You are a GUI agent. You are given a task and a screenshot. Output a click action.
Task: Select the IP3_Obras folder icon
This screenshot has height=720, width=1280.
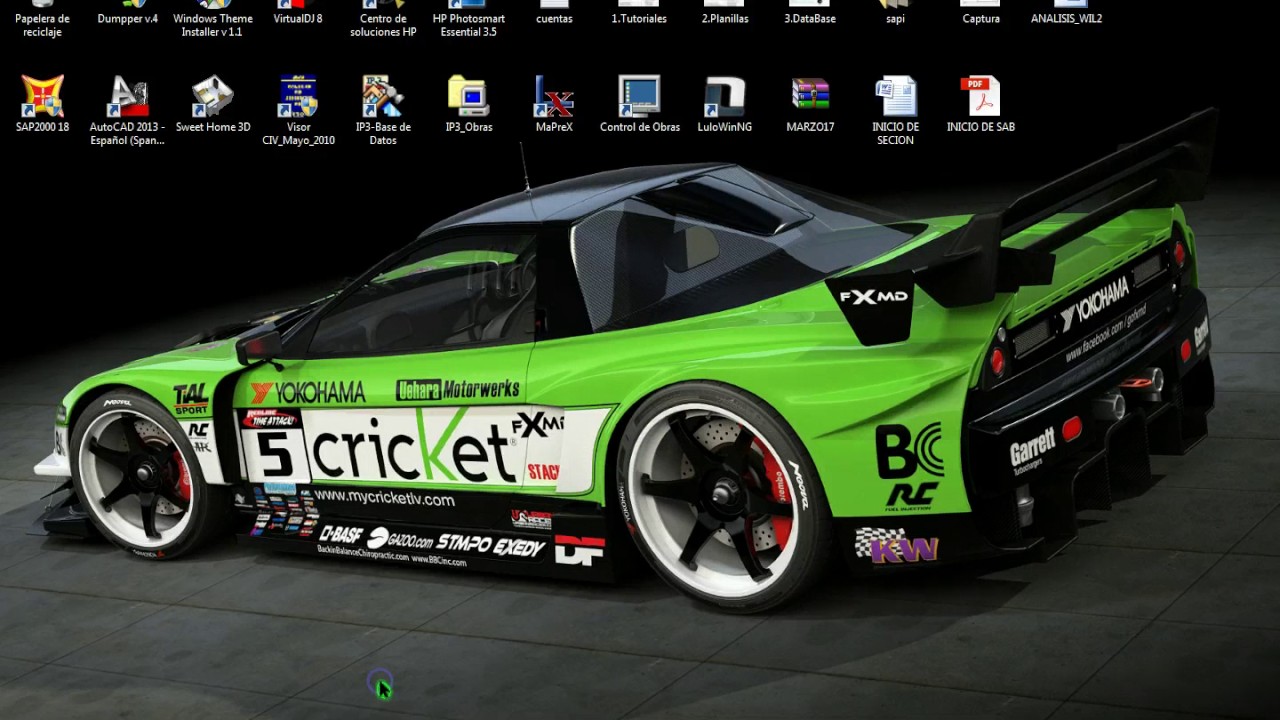[x=469, y=103]
